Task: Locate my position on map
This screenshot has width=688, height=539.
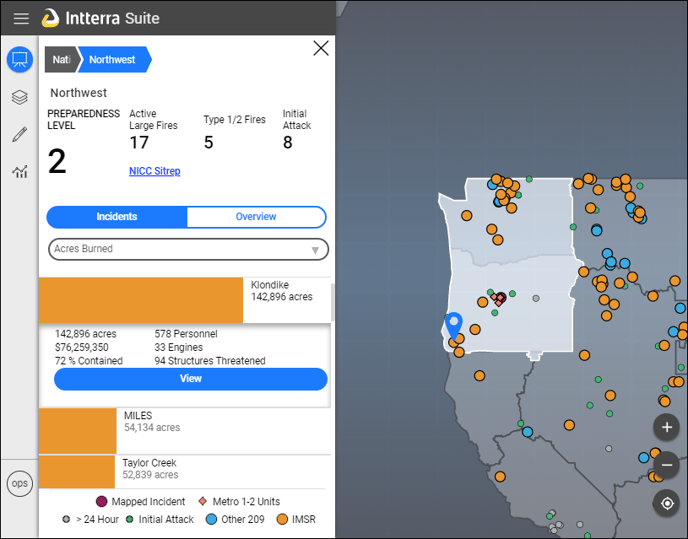Action: point(666,503)
